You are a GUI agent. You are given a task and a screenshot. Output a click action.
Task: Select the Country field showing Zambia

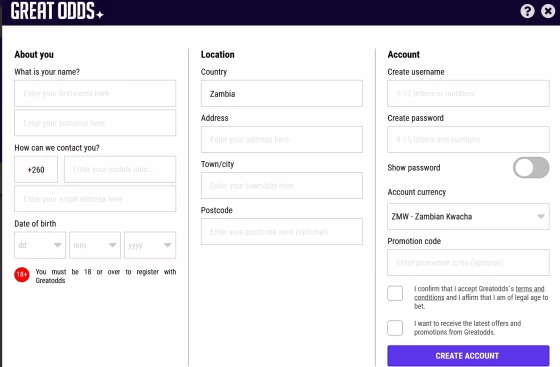pyautogui.click(x=282, y=93)
